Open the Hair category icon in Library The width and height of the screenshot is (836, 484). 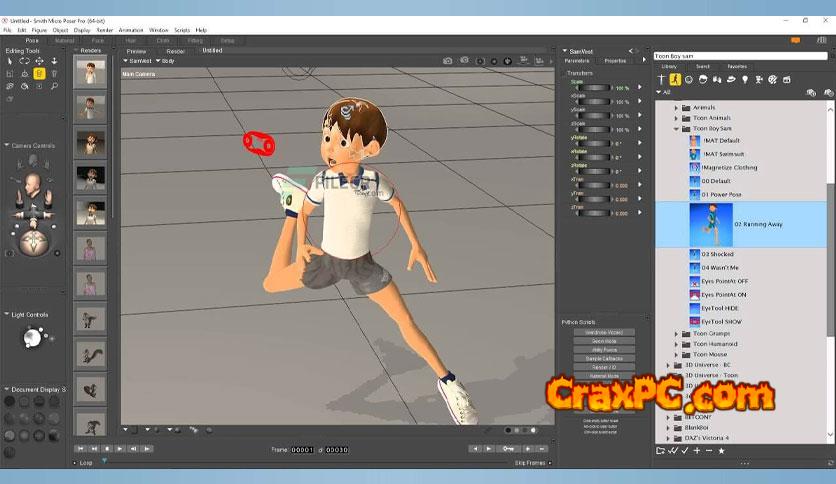(703, 79)
